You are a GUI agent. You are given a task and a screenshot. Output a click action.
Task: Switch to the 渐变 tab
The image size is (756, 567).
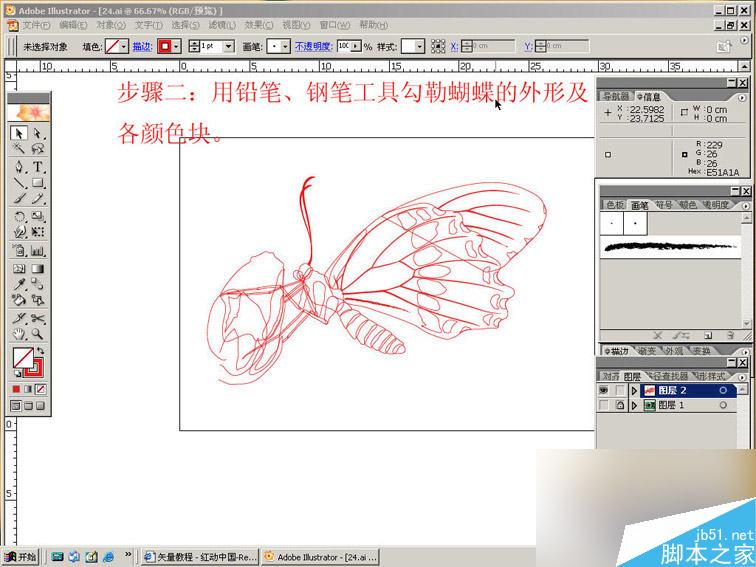pyautogui.click(x=646, y=351)
